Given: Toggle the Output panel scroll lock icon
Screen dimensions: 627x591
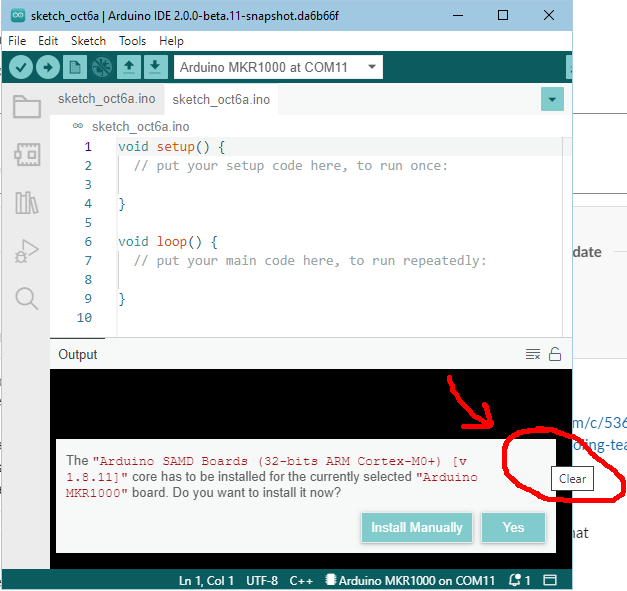Looking at the screenshot, I should [555, 355].
